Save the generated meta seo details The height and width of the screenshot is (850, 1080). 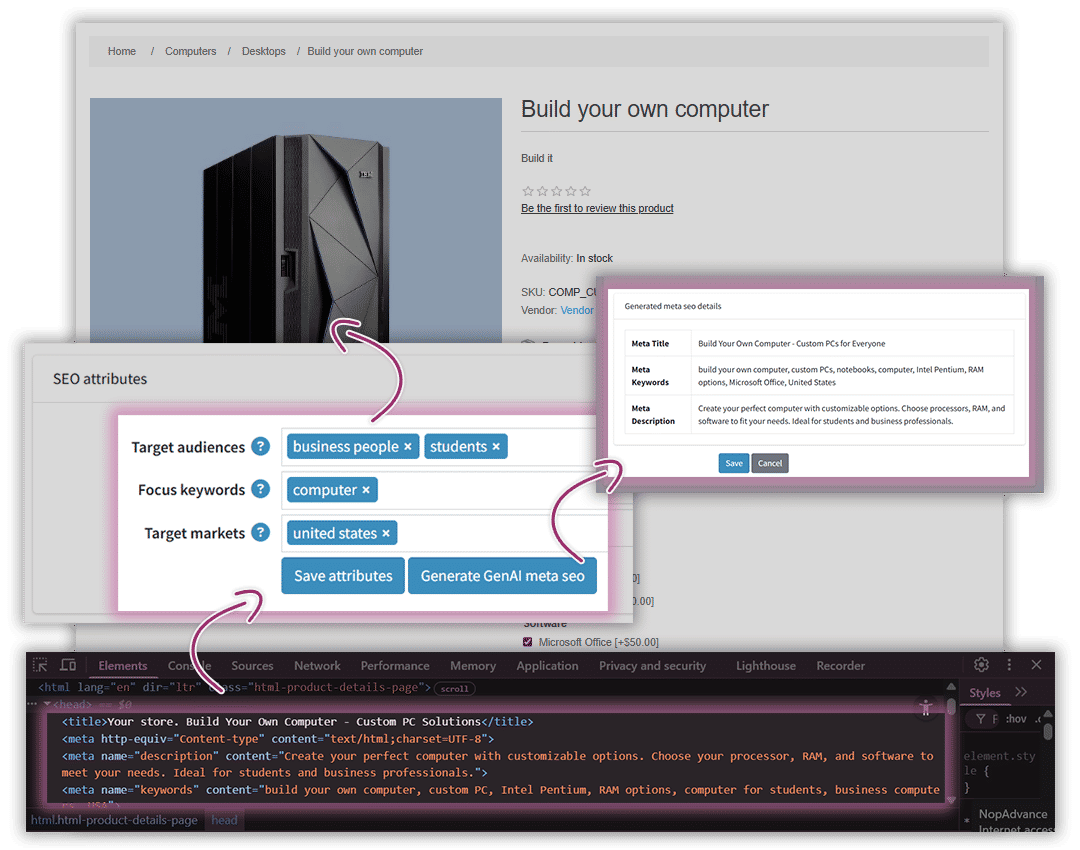tap(733, 463)
